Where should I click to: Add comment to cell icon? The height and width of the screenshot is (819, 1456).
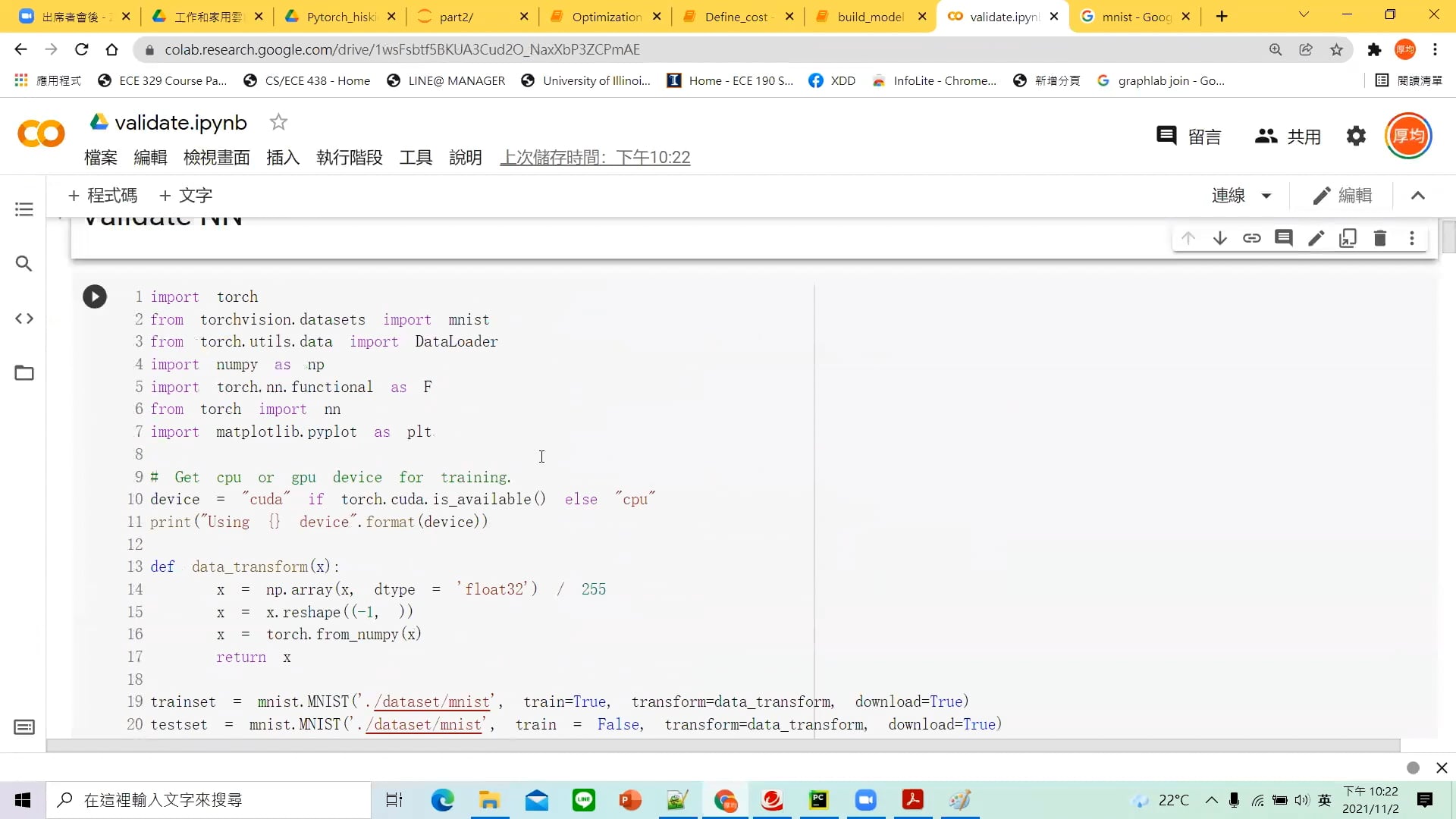(x=1284, y=238)
